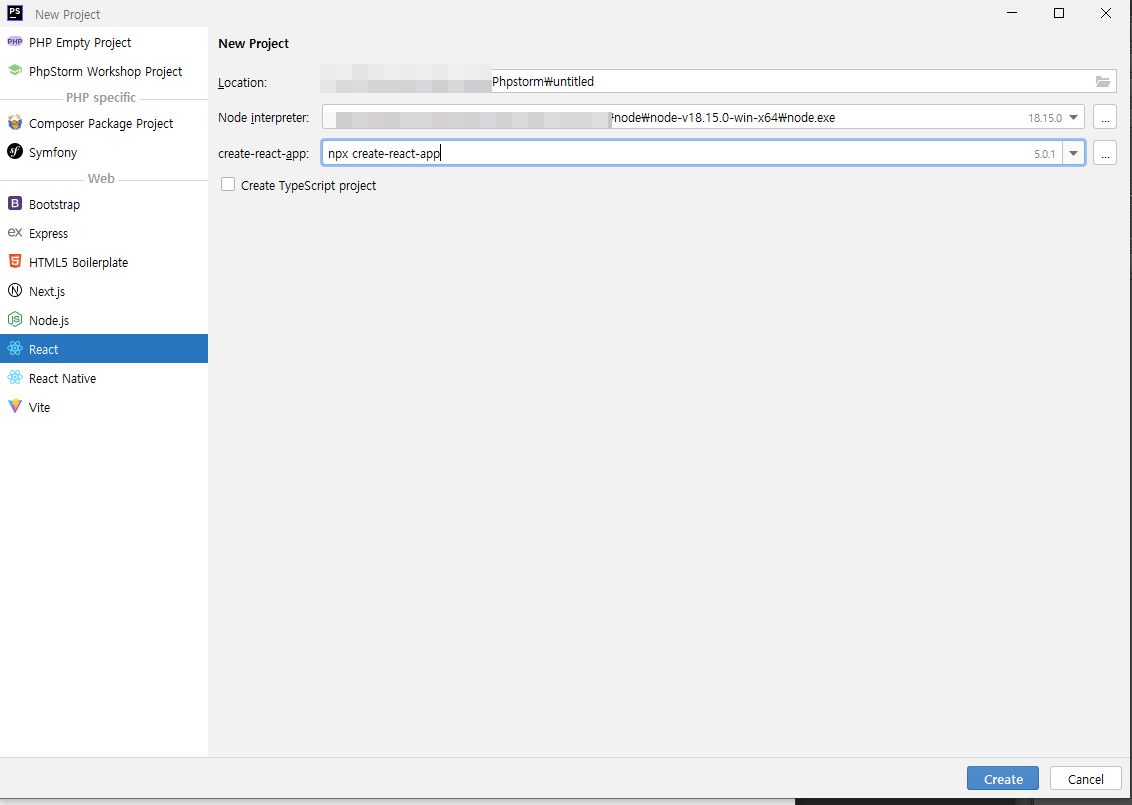Maximize the New Project window
This screenshot has width=1132, height=805.
click(1058, 13)
